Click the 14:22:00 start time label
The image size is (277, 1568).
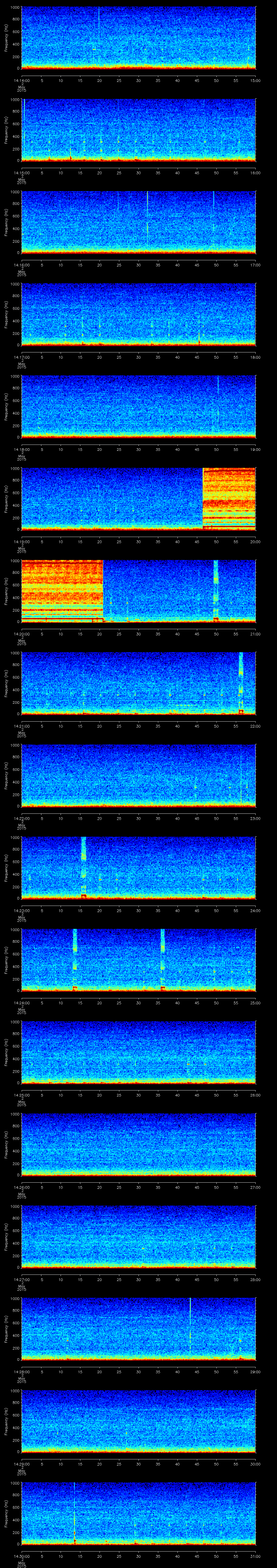point(21,818)
